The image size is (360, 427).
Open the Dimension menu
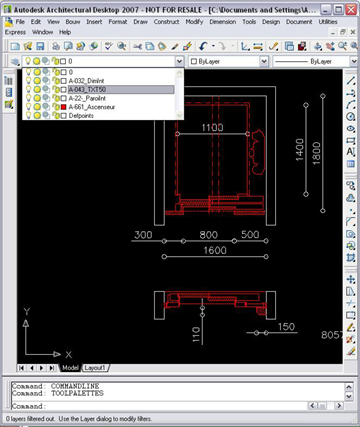pos(223,22)
